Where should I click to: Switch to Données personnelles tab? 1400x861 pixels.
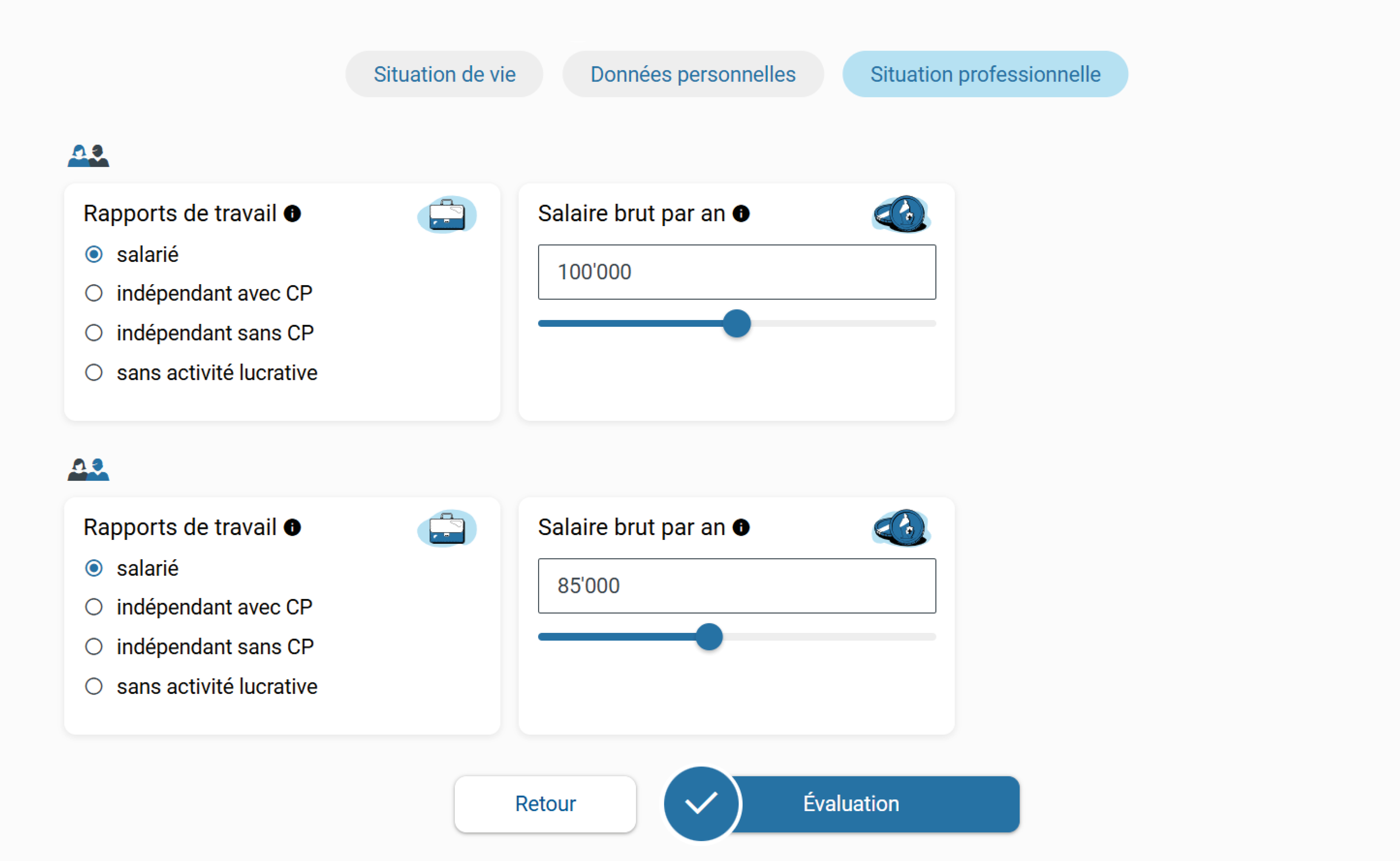click(x=693, y=74)
